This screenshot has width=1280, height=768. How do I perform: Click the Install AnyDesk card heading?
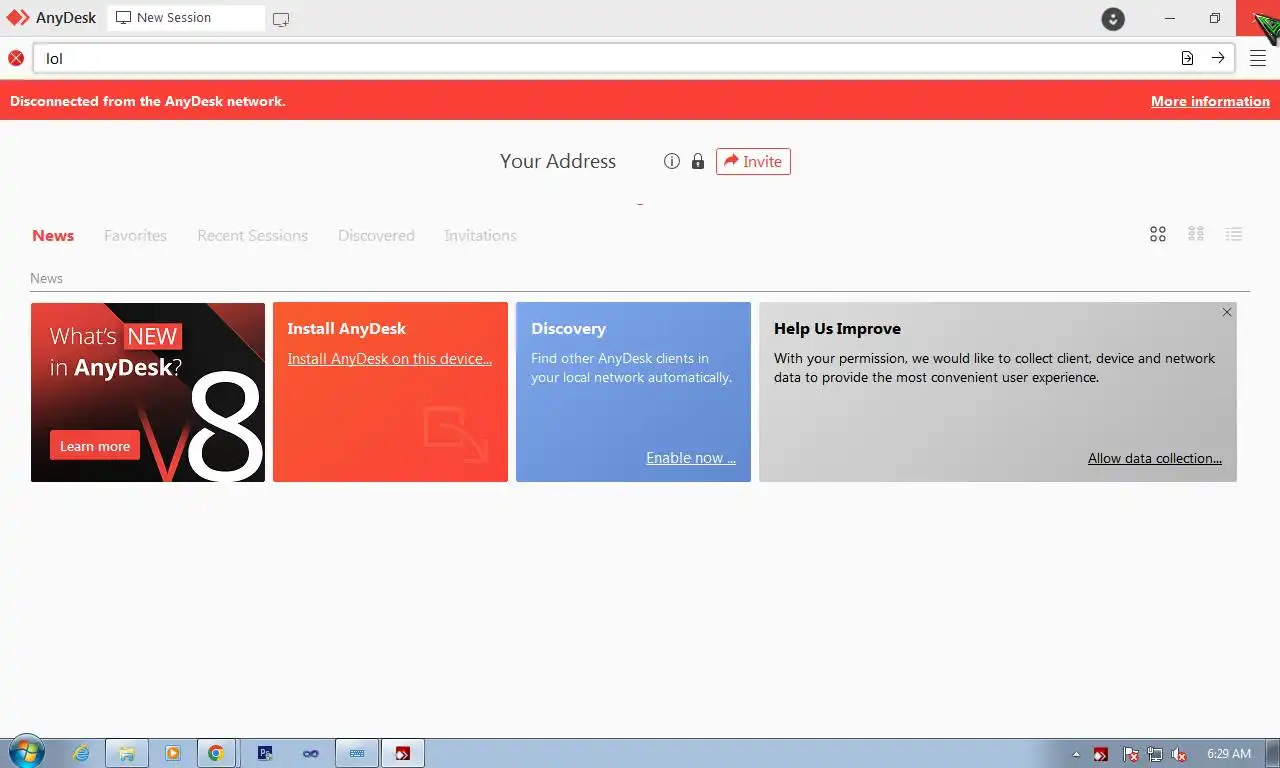click(346, 328)
